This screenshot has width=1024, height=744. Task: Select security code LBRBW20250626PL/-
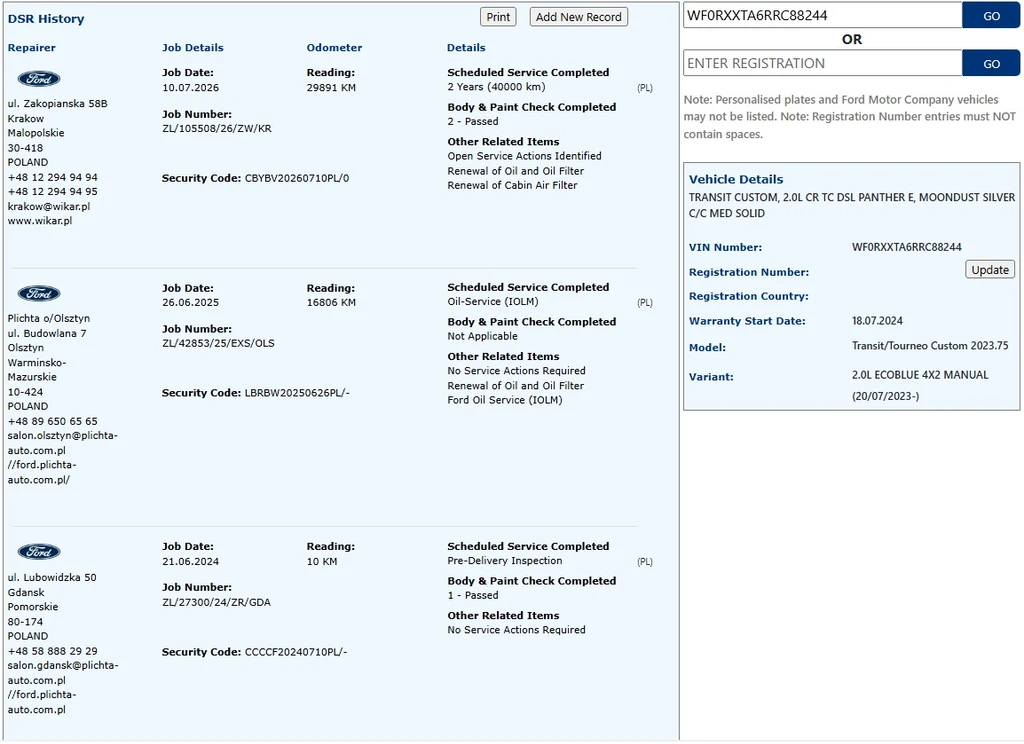tap(297, 393)
